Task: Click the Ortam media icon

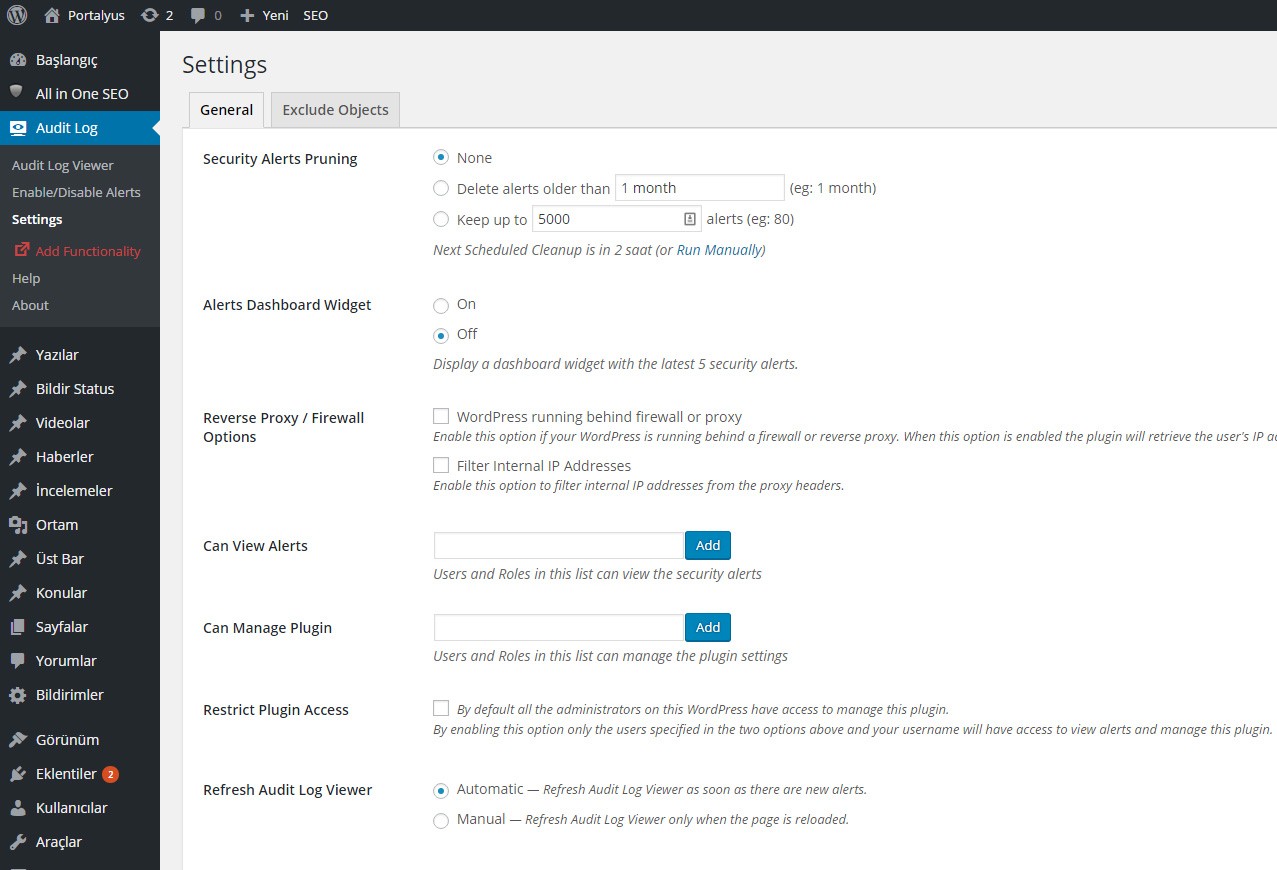Action: click(x=17, y=525)
